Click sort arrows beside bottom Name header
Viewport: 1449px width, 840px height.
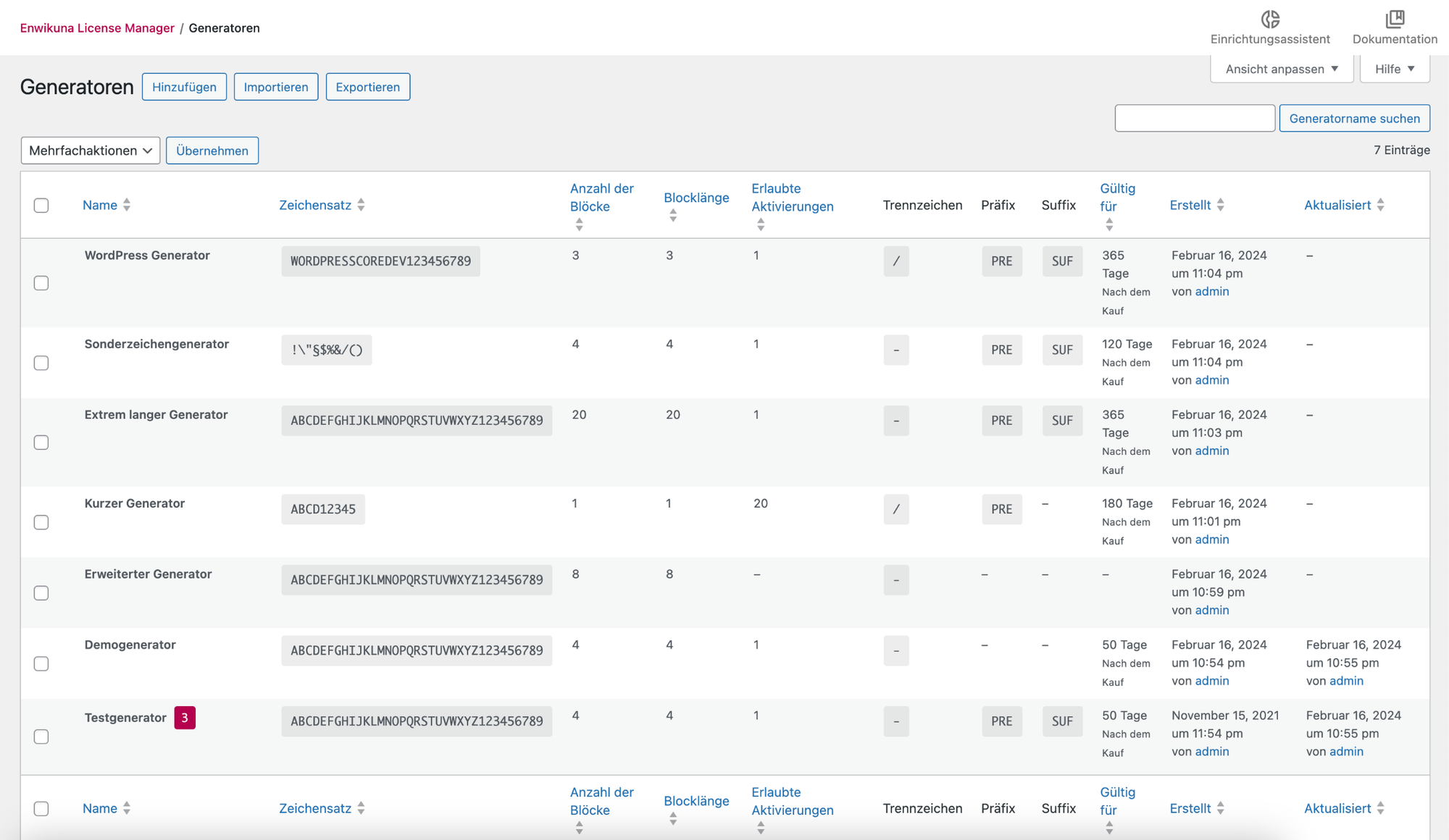pos(127,808)
